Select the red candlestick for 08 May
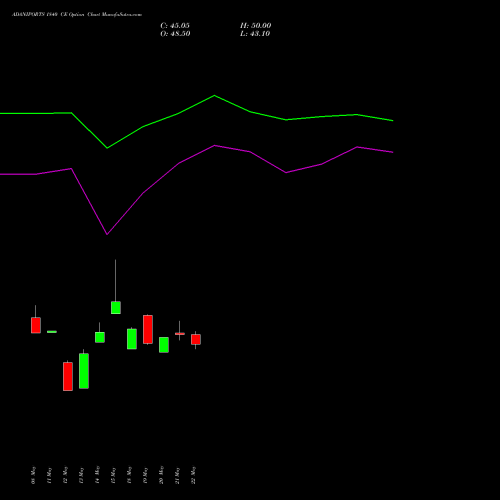 point(36,325)
